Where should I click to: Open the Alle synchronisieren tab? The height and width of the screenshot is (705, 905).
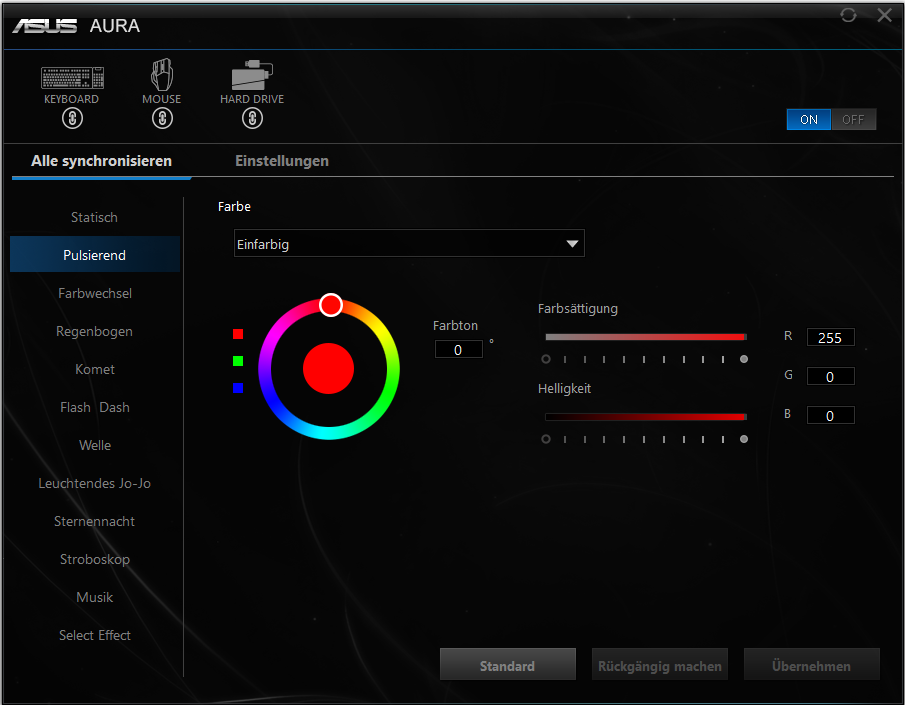[x=102, y=161]
